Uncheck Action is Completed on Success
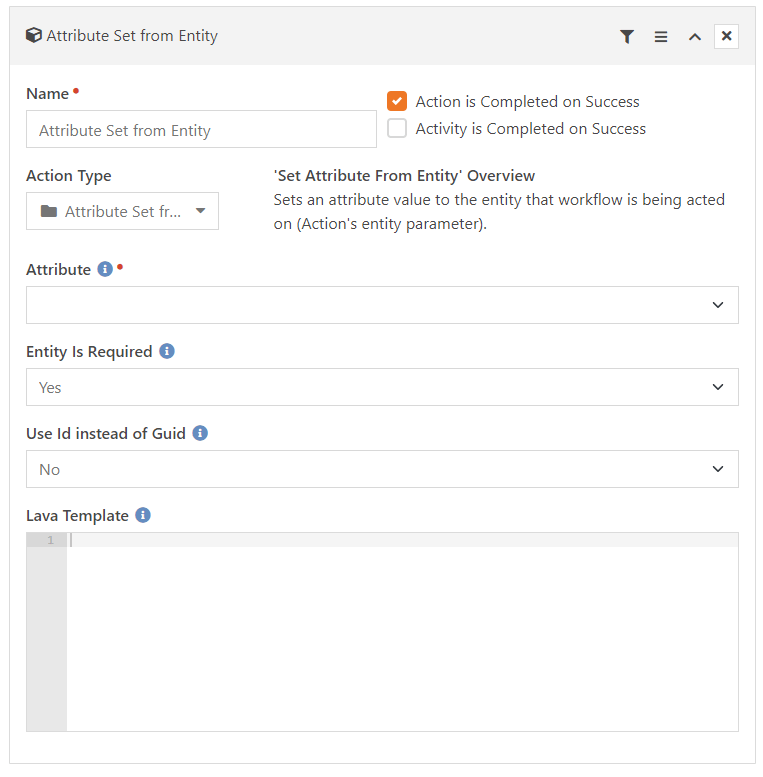The width and height of the screenshot is (763, 777). [x=397, y=101]
